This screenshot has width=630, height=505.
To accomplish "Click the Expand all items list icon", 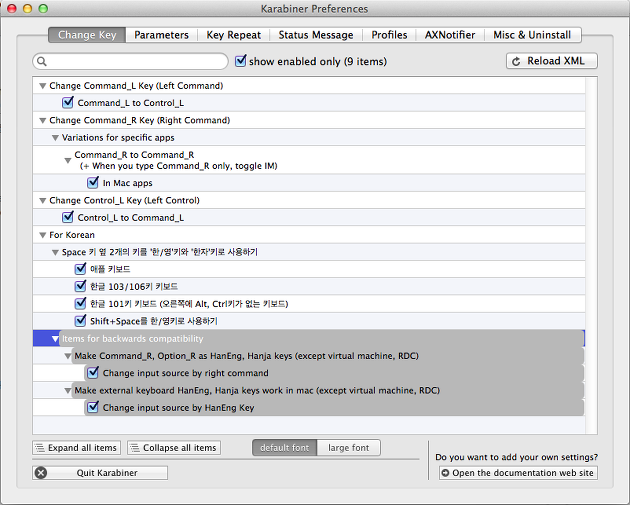I will pos(39,448).
